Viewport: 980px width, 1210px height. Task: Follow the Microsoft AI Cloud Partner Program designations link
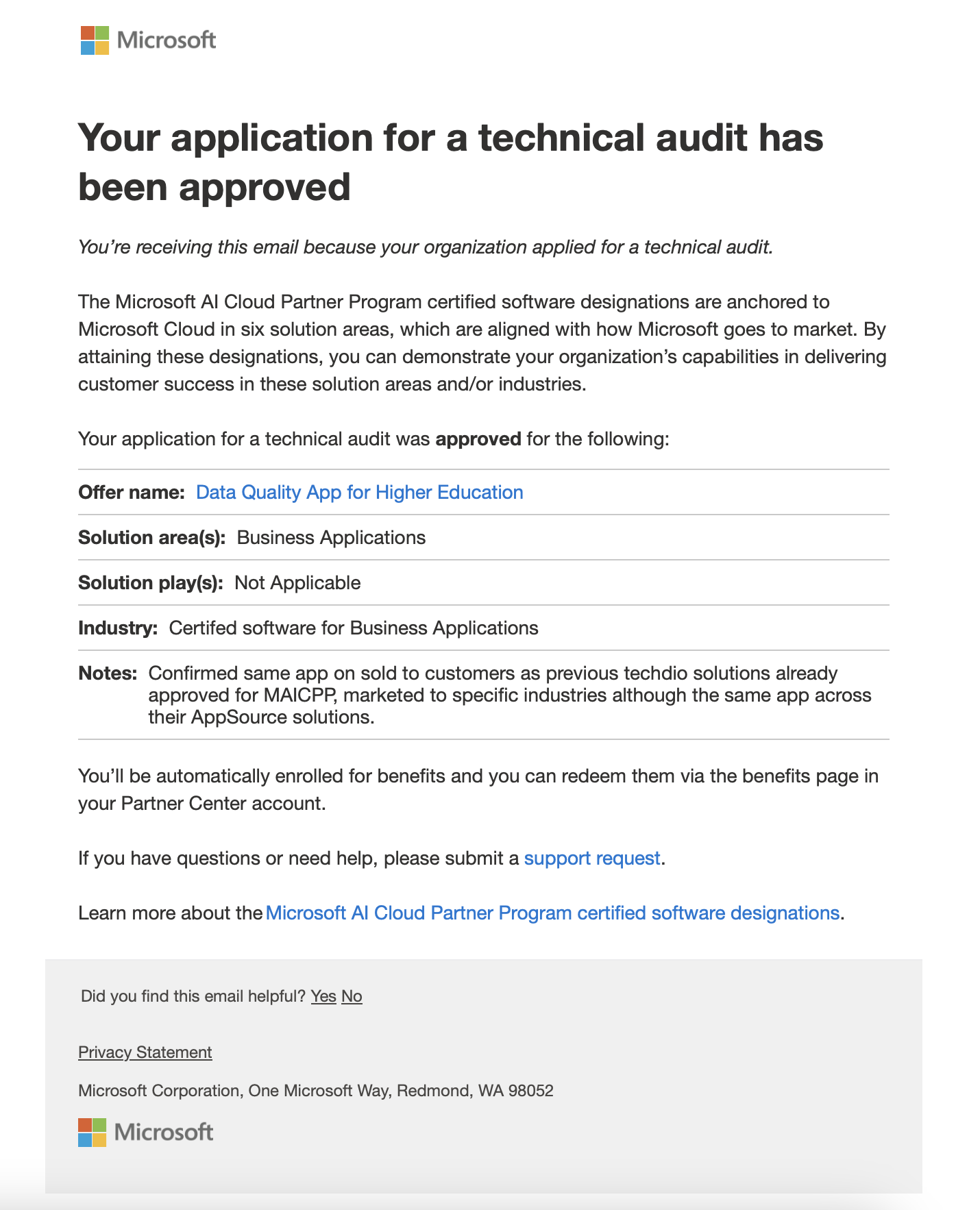pyautogui.click(x=552, y=913)
